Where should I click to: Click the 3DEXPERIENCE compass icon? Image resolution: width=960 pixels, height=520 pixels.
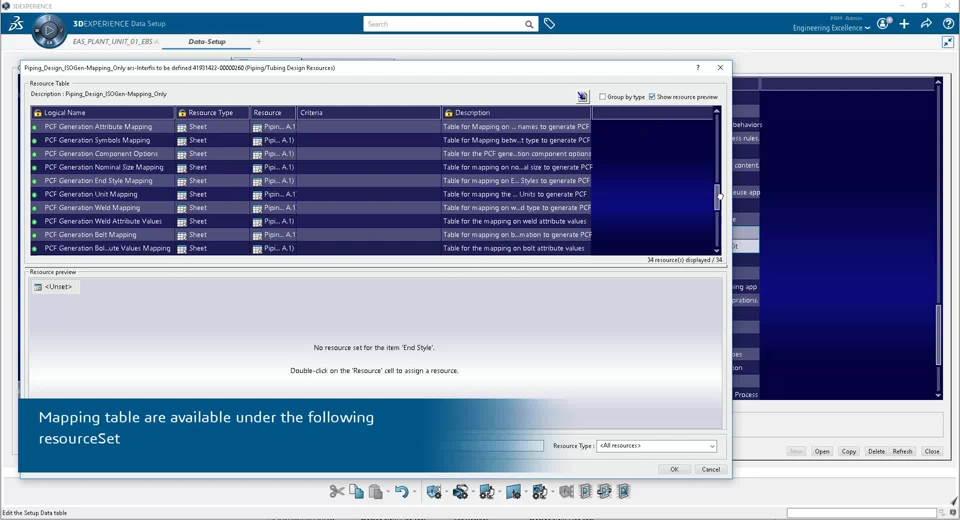tap(49, 30)
